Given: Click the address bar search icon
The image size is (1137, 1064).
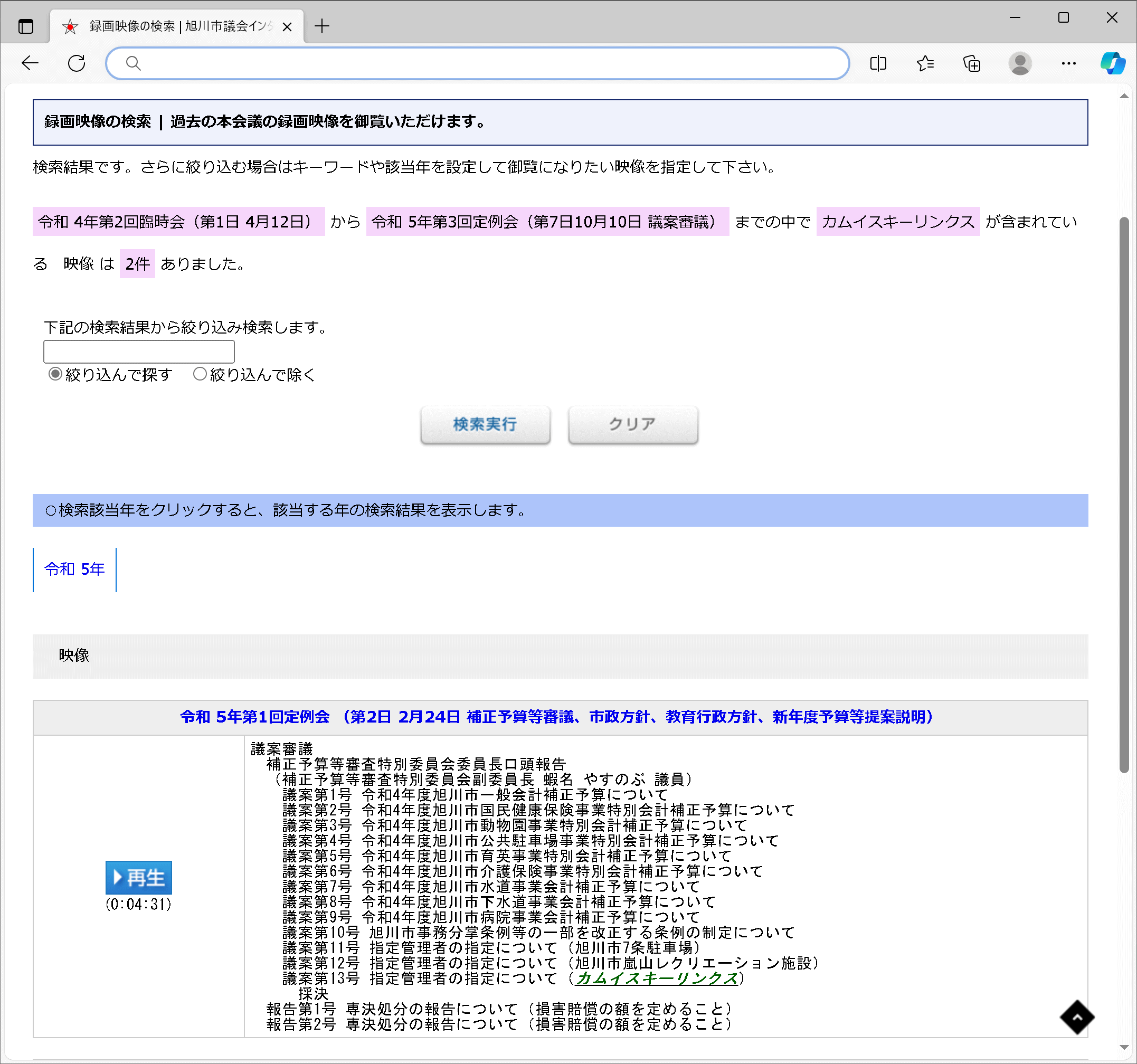Looking at the screenshot, I should pyautogui.click(x=133, y=63).
